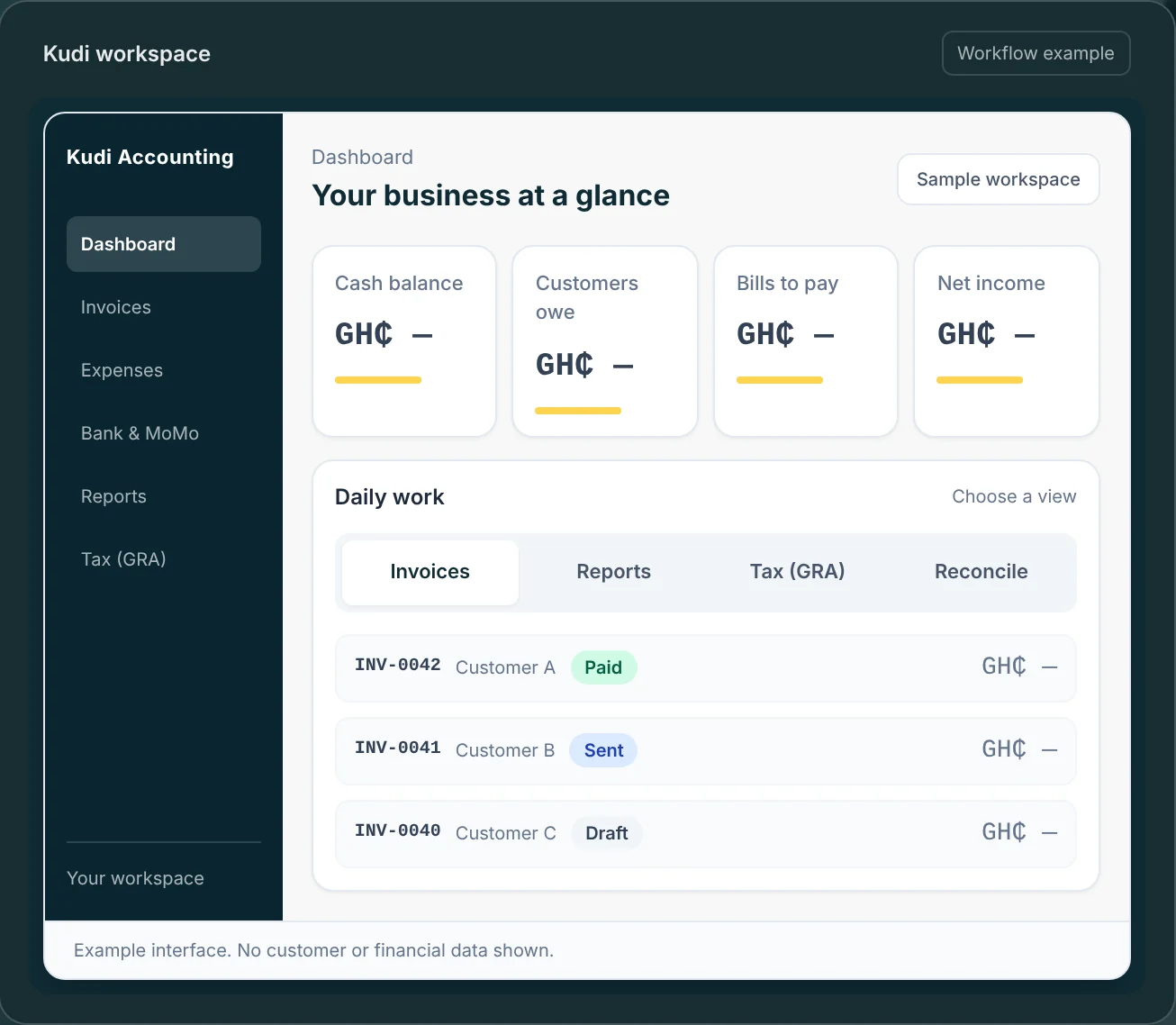
Task: Click the Sent status badge
Action: tap(603, 750)
